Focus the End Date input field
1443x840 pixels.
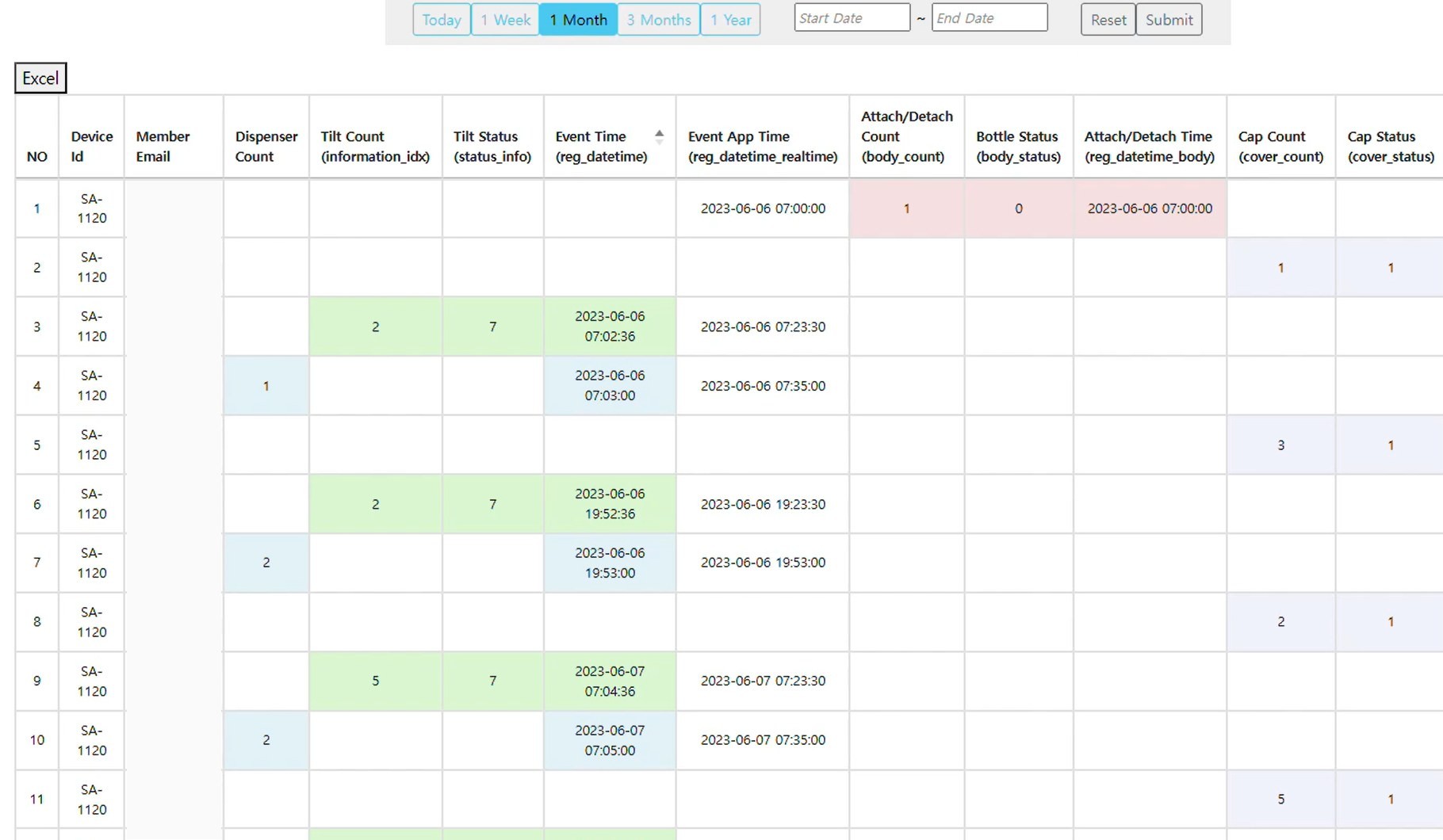989,17
